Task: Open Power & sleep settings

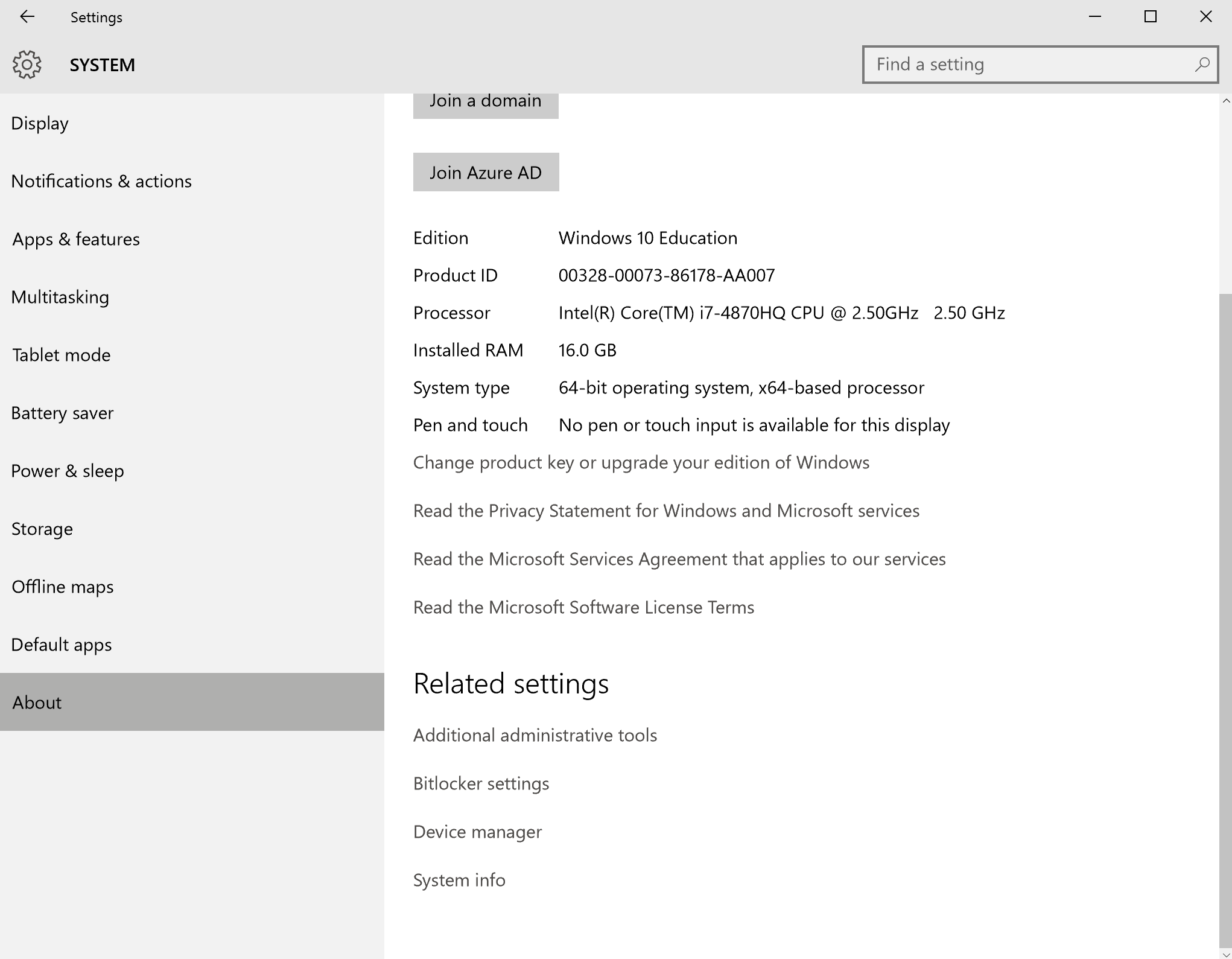Action: coord(68,471)
